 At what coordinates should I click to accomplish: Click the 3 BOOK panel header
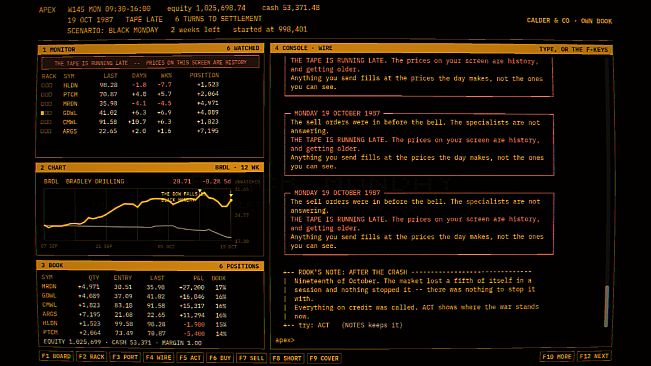[150, 265]
